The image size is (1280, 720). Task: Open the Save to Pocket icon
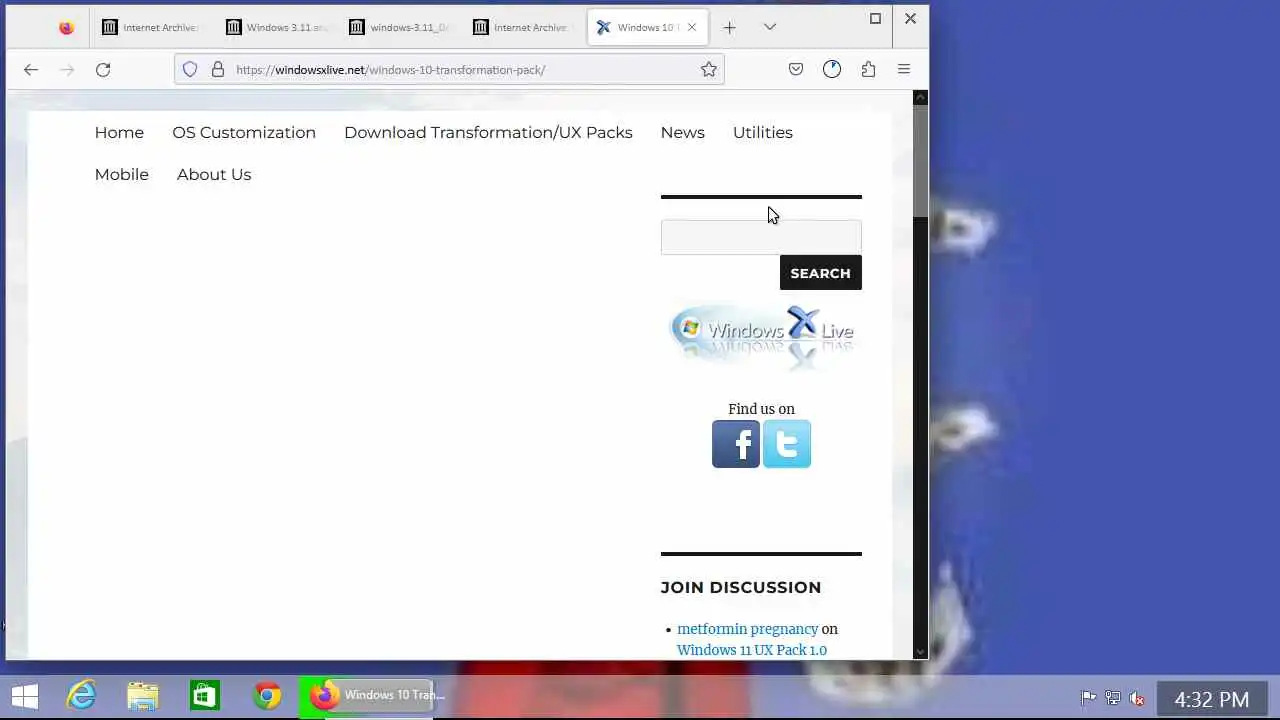click(796, 69)
